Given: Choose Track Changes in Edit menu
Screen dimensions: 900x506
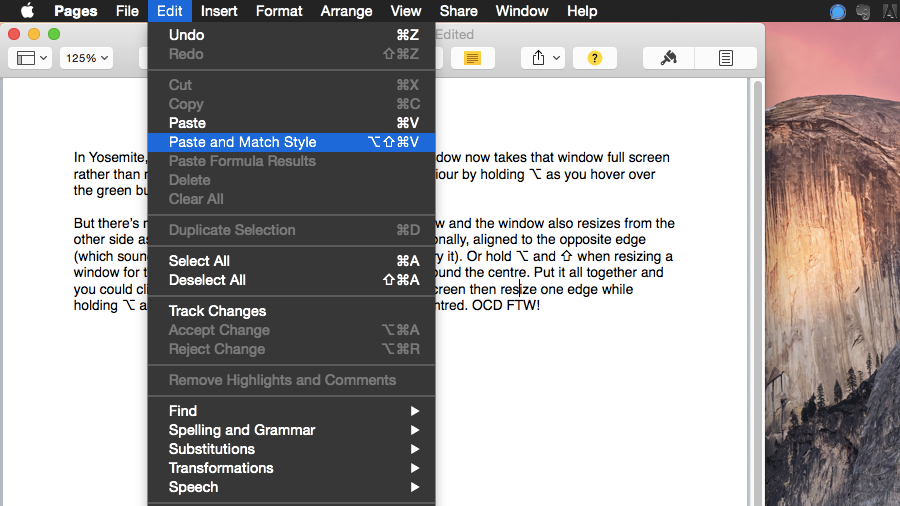Looking at the screenshot, I should (x=292, y=311).
